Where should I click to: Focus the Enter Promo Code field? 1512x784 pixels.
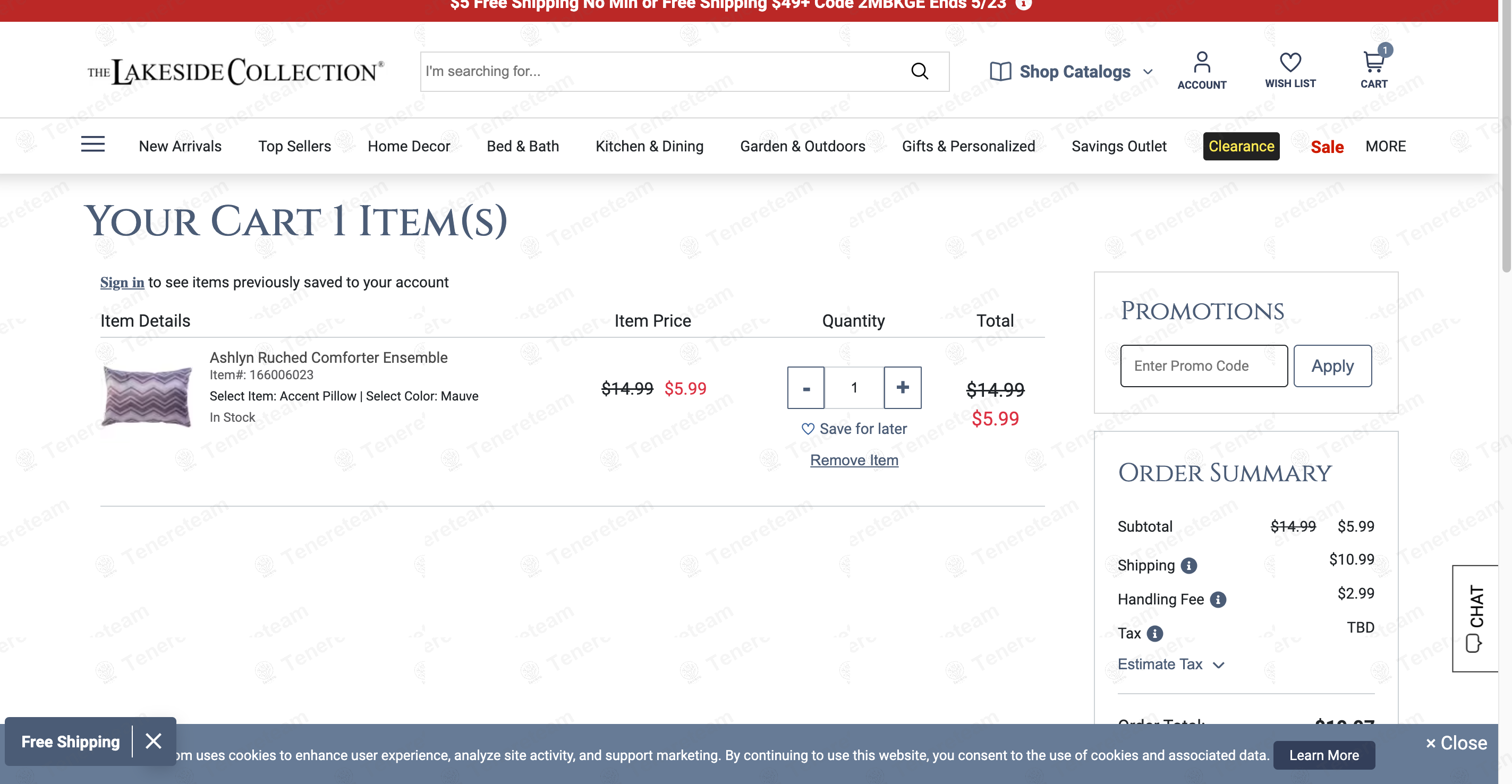1203,365
